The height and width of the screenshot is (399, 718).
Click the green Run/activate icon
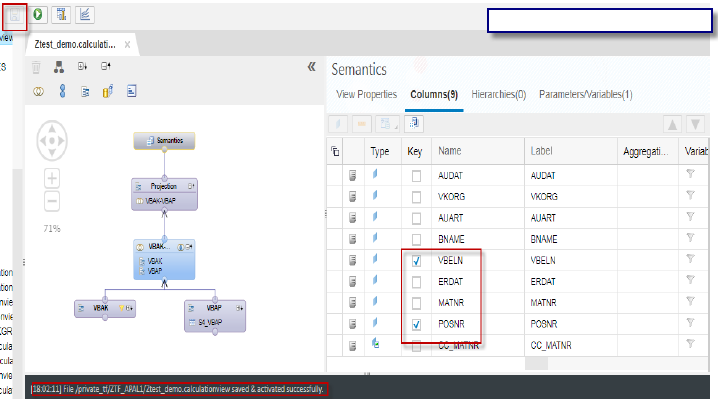pyautogui.click(x=38, y=15)
